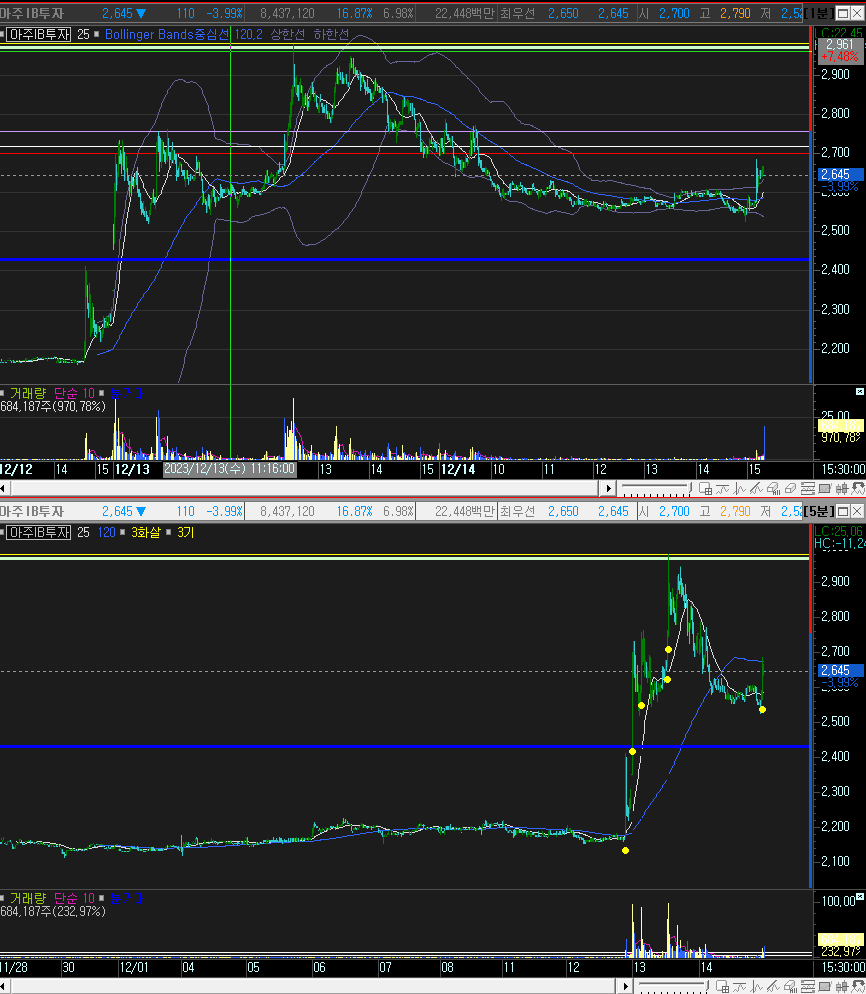Click the Bollinger Bands중심선 legend label
The width and height of the screenshot is (866, 994).
(x=167, y=34)
